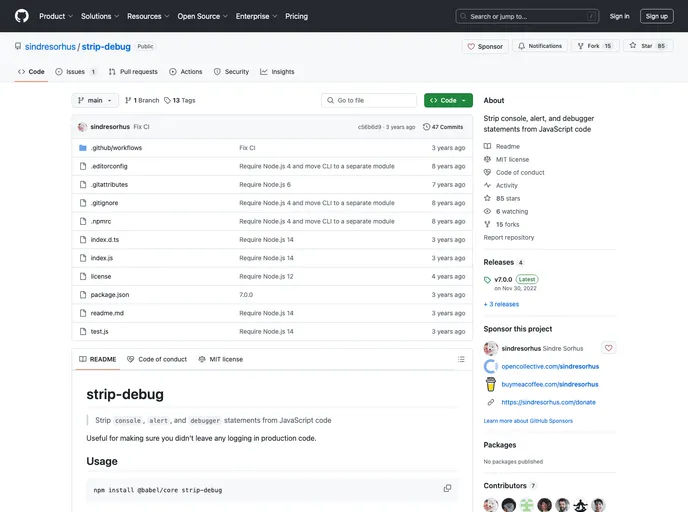Open the license file
The image size is (688, 512).
pyautogui.click(x=101, y=277)
